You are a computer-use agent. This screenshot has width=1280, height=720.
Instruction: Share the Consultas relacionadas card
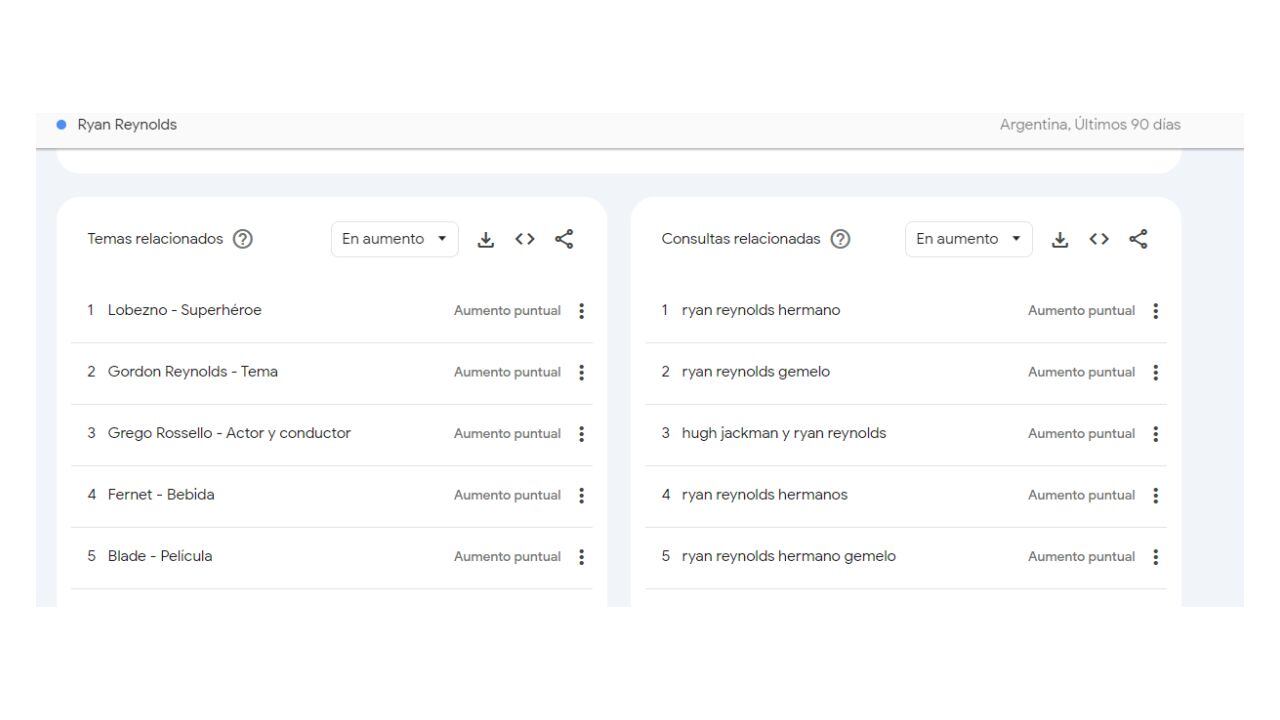[1138, 239]
